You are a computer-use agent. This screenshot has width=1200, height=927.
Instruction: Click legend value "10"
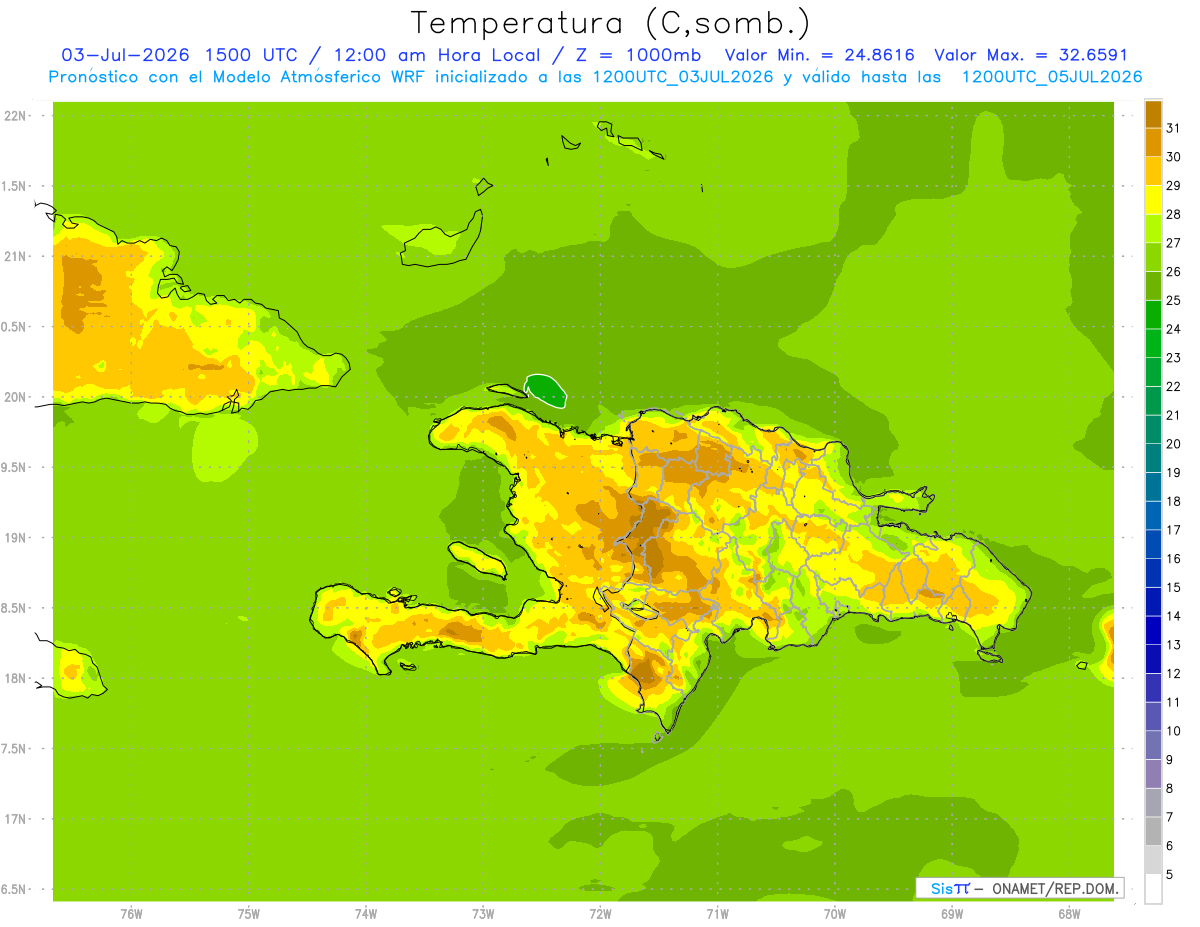[x=1173, y=731]
